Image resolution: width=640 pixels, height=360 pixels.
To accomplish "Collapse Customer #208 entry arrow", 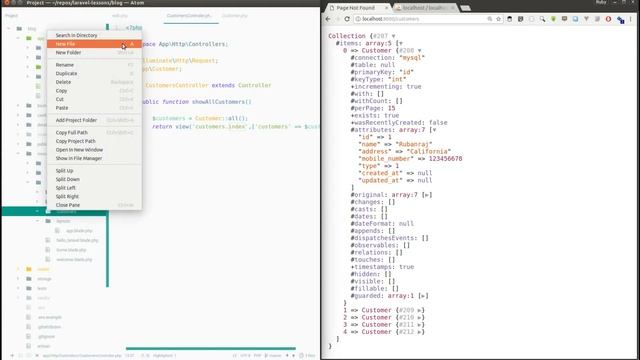I will [419, 51].
